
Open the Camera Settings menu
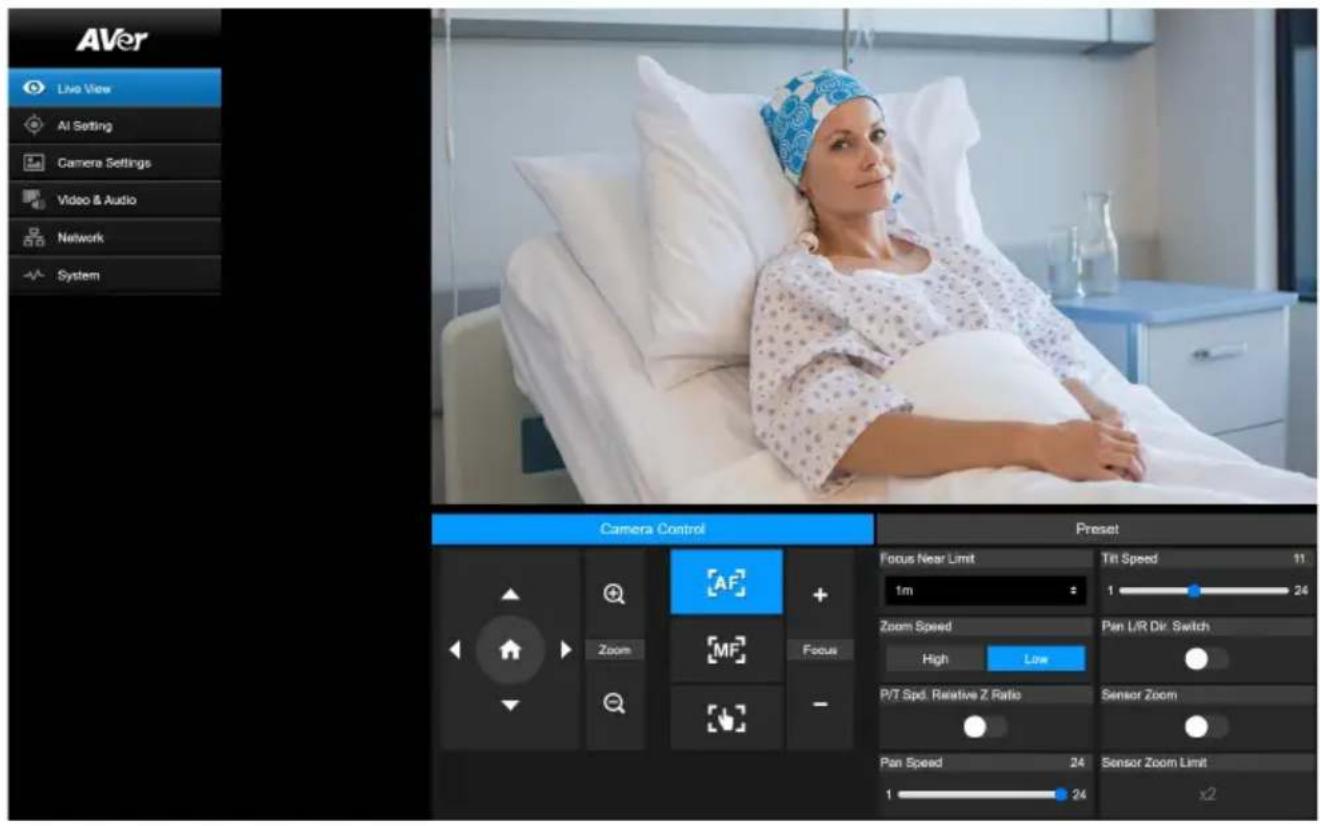(x=115, y=162)
